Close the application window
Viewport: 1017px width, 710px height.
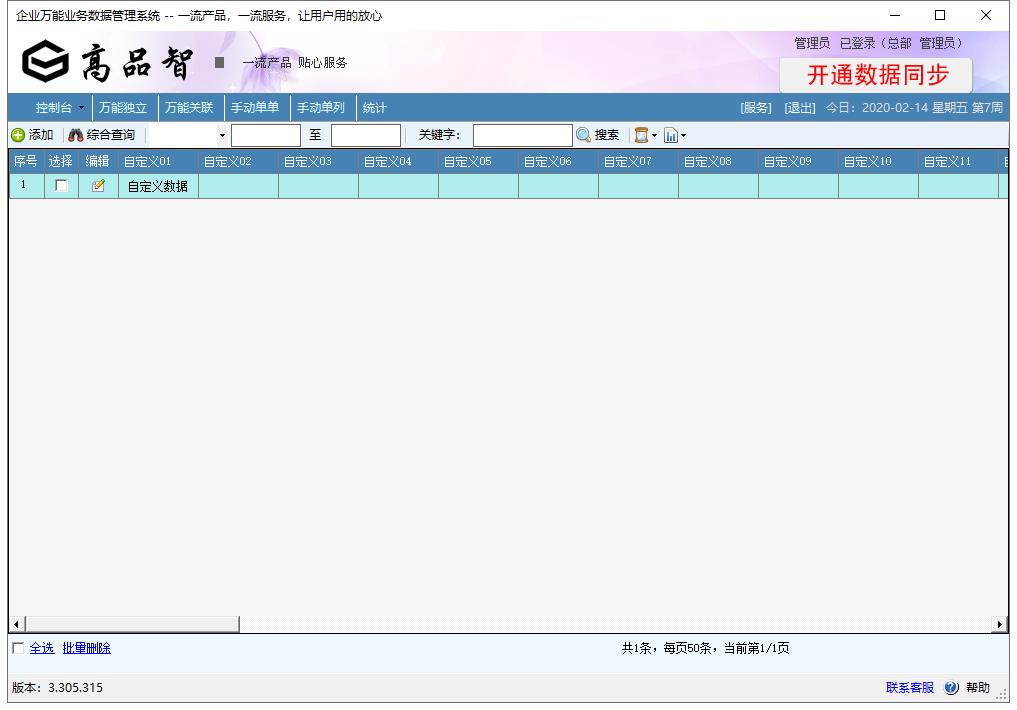point(985,15)
